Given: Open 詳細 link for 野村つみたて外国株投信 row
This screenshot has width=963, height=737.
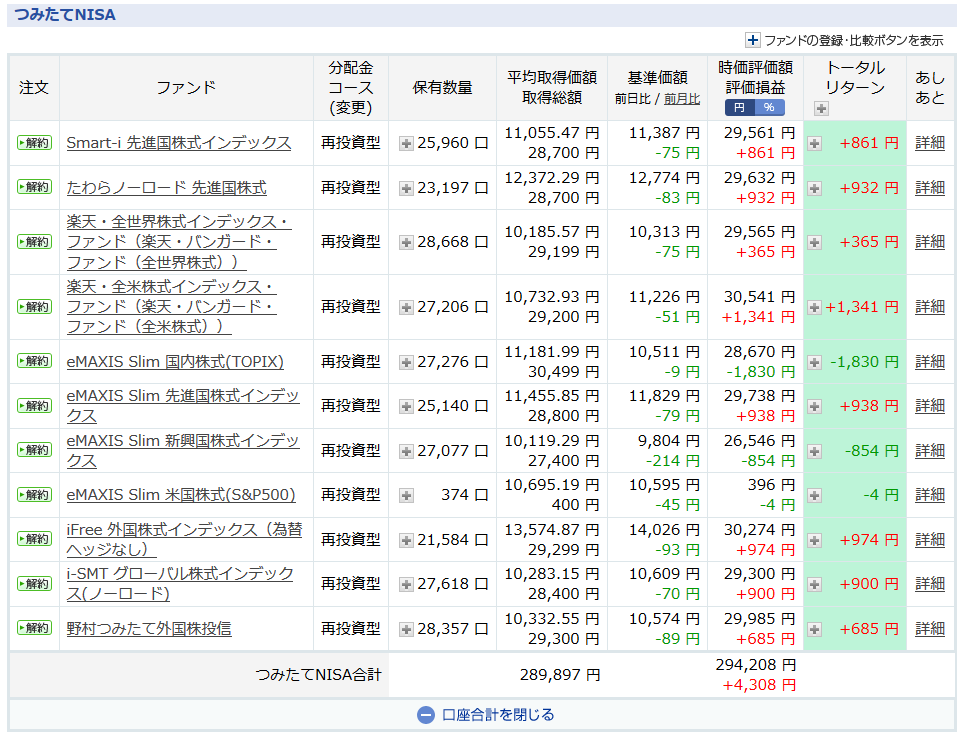Looking at the screenshot, I should pyautogui.click(x=930, y=628).
